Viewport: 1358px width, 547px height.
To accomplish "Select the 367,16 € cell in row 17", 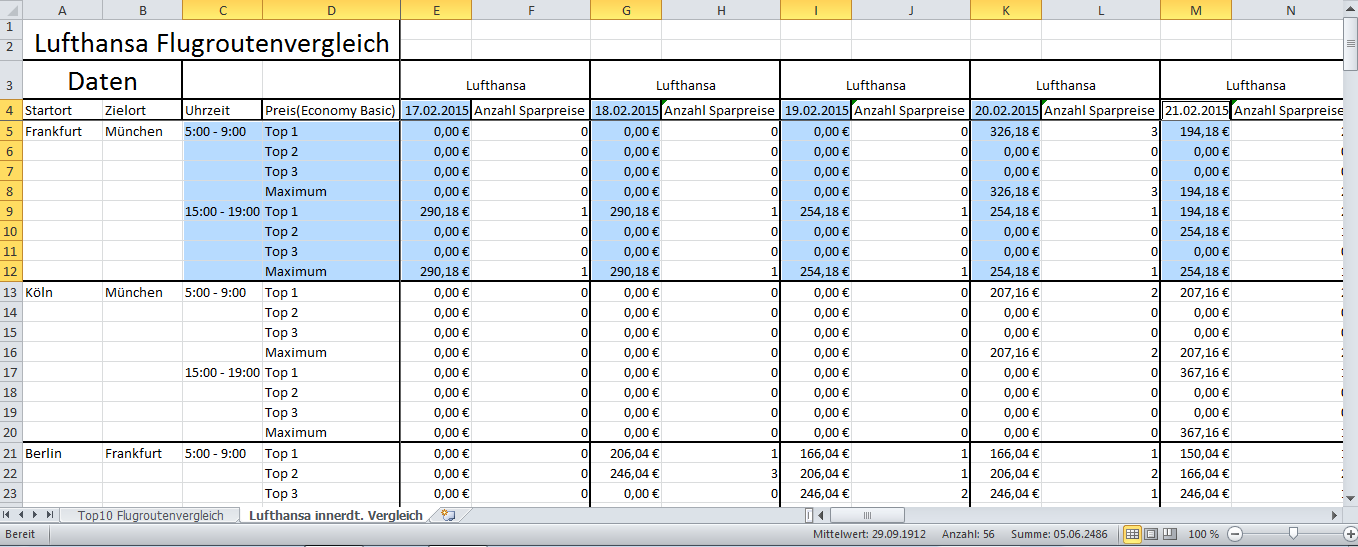I will point(1196,372).
